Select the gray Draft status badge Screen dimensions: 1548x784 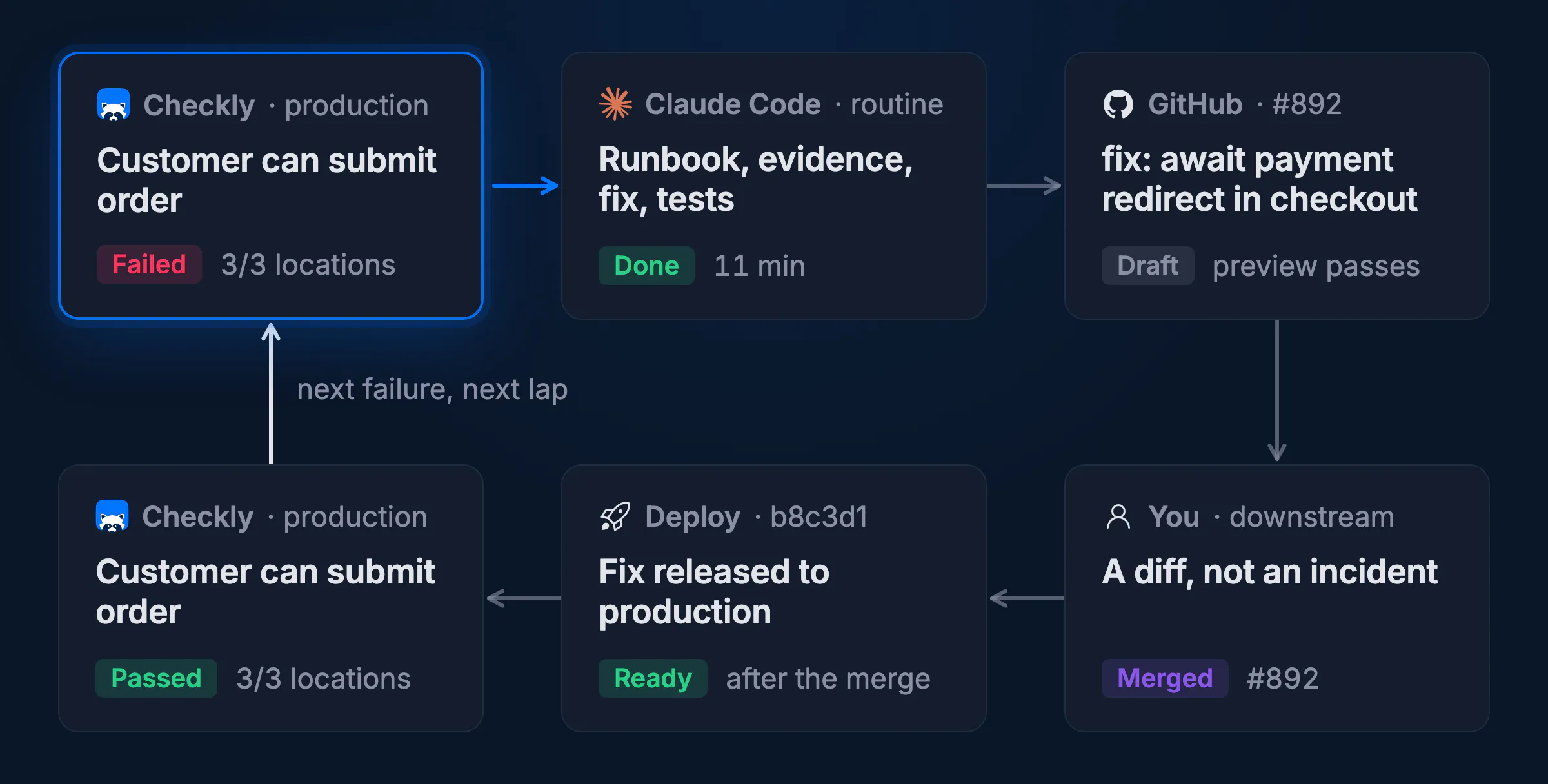[1147, 266]
